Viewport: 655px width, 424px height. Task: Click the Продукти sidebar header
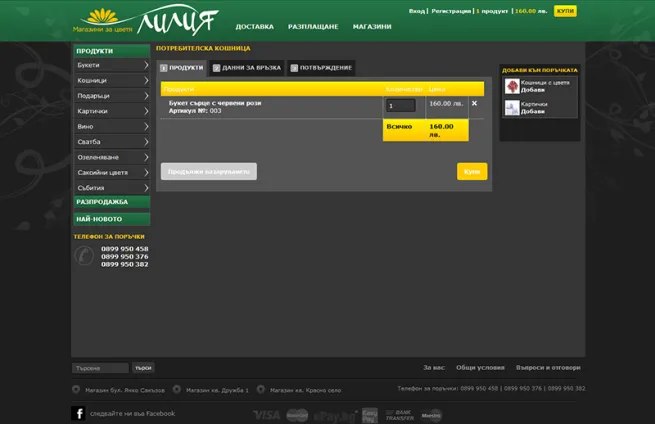coord(112,51)
